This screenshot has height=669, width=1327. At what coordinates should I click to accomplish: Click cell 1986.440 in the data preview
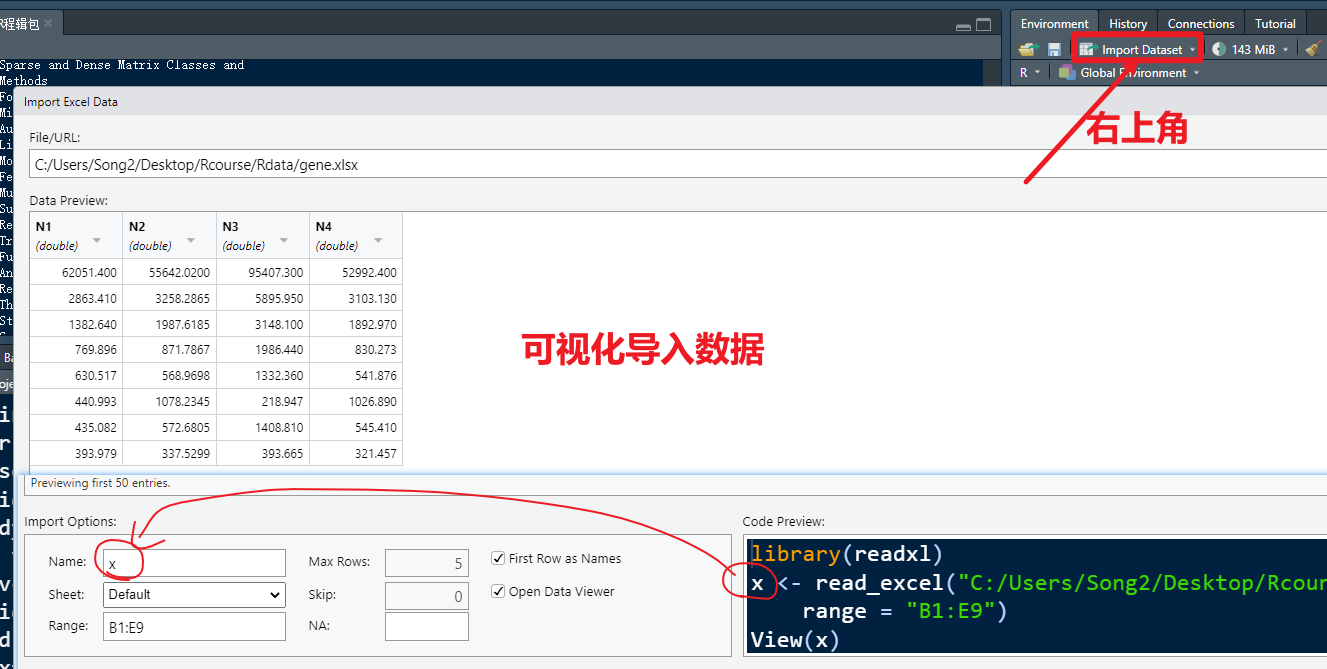point(263,350)
